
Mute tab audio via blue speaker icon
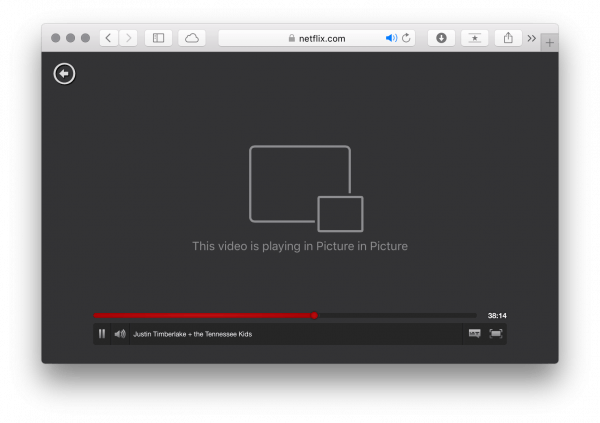tap(391, 38)
